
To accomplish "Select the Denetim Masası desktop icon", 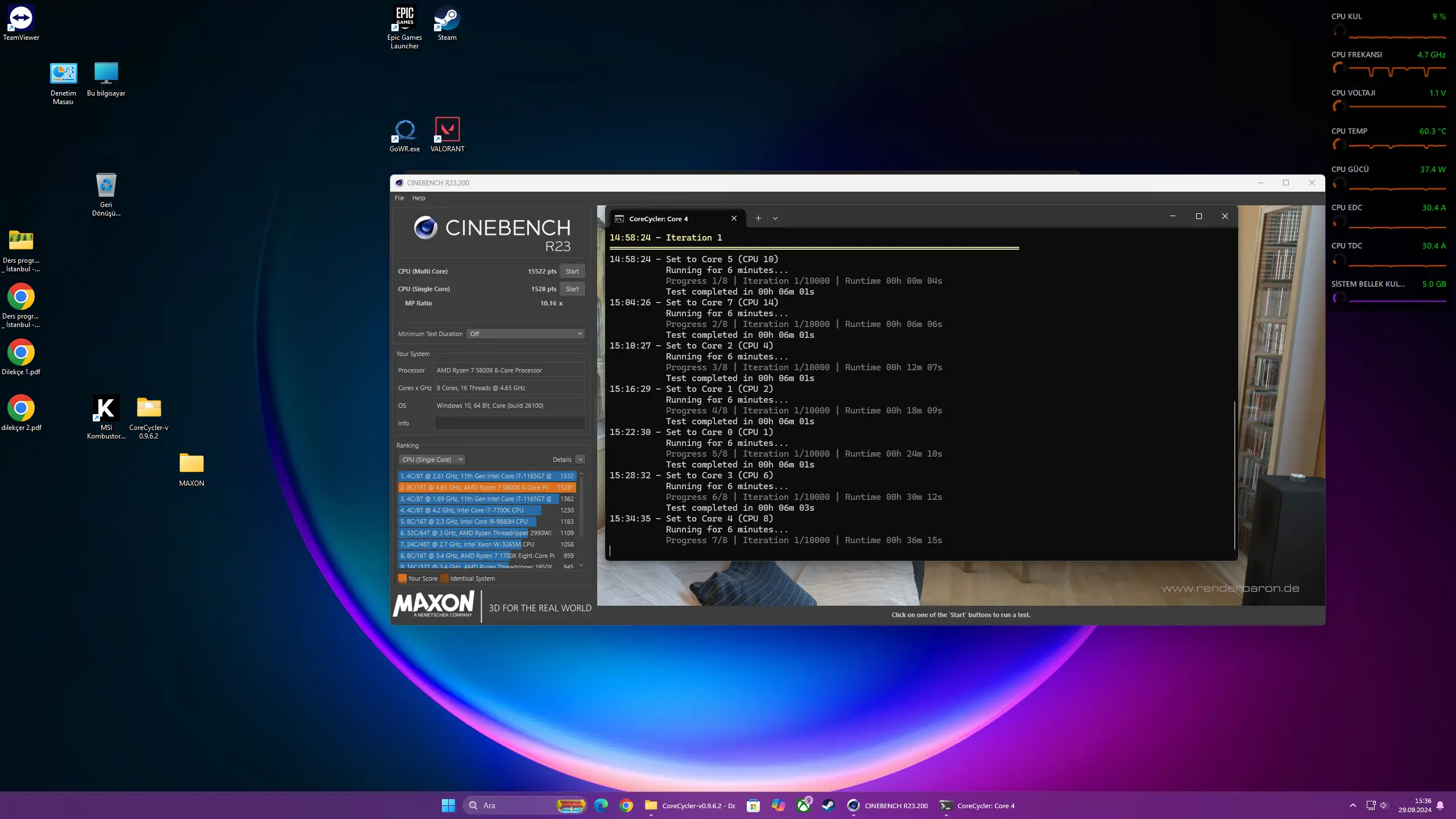I will [63, 83].
